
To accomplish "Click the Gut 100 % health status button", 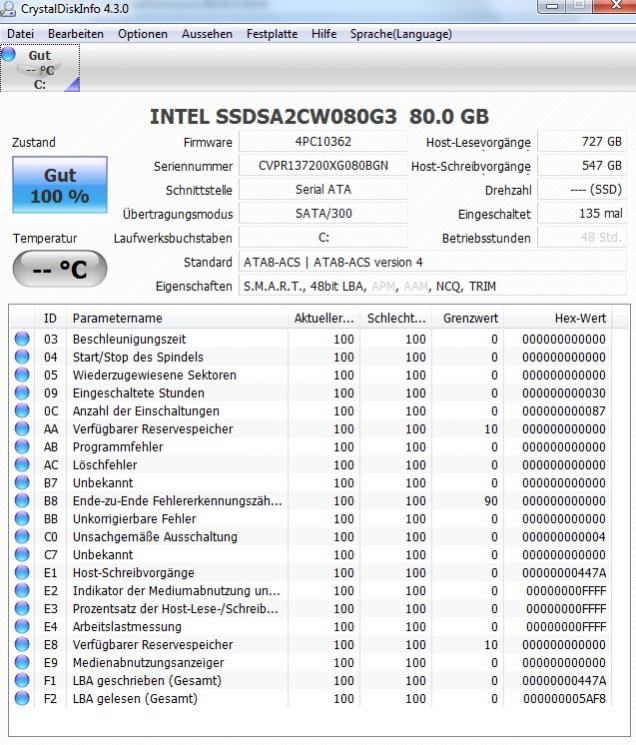I will click(x=60, y=185).
